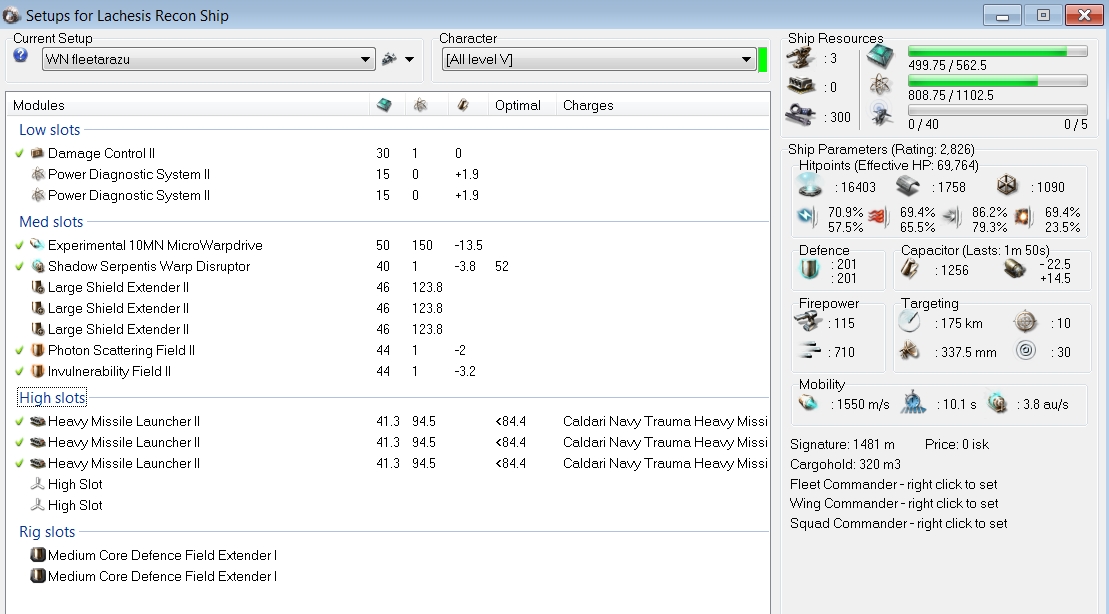Click the armor hitpoints icon showing 1758
The width and height of the screenshot is (1109, 614).
pyautogui.click(x=908, y=186)
